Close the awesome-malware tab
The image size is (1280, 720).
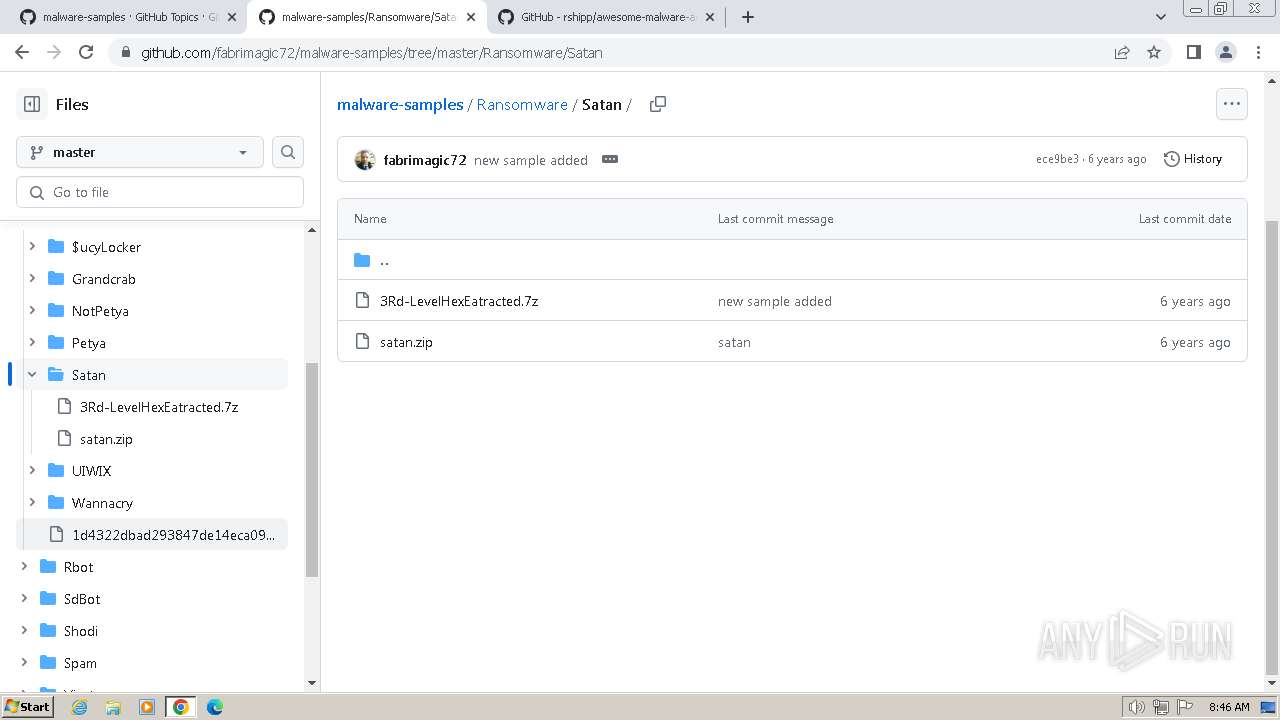click(x=709, y=17)
